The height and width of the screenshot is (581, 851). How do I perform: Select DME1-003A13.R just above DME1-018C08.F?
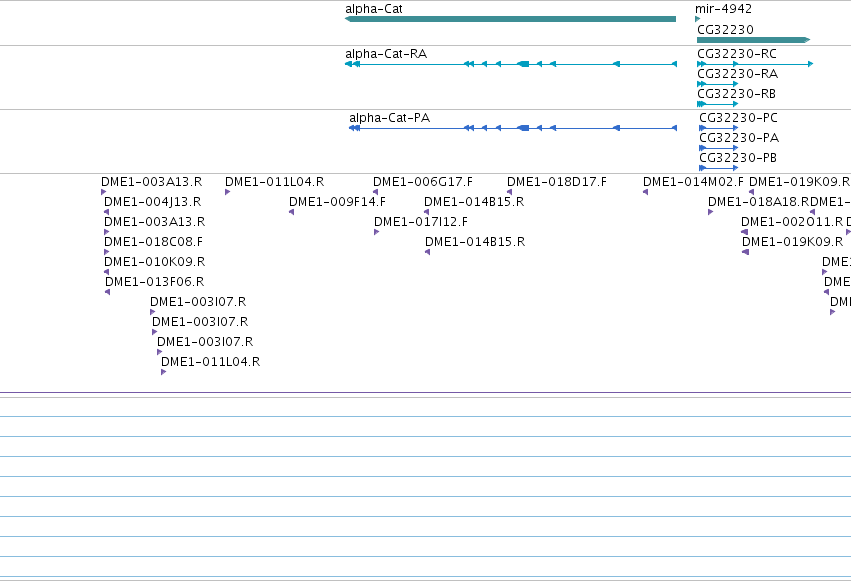tap(106, 232)
